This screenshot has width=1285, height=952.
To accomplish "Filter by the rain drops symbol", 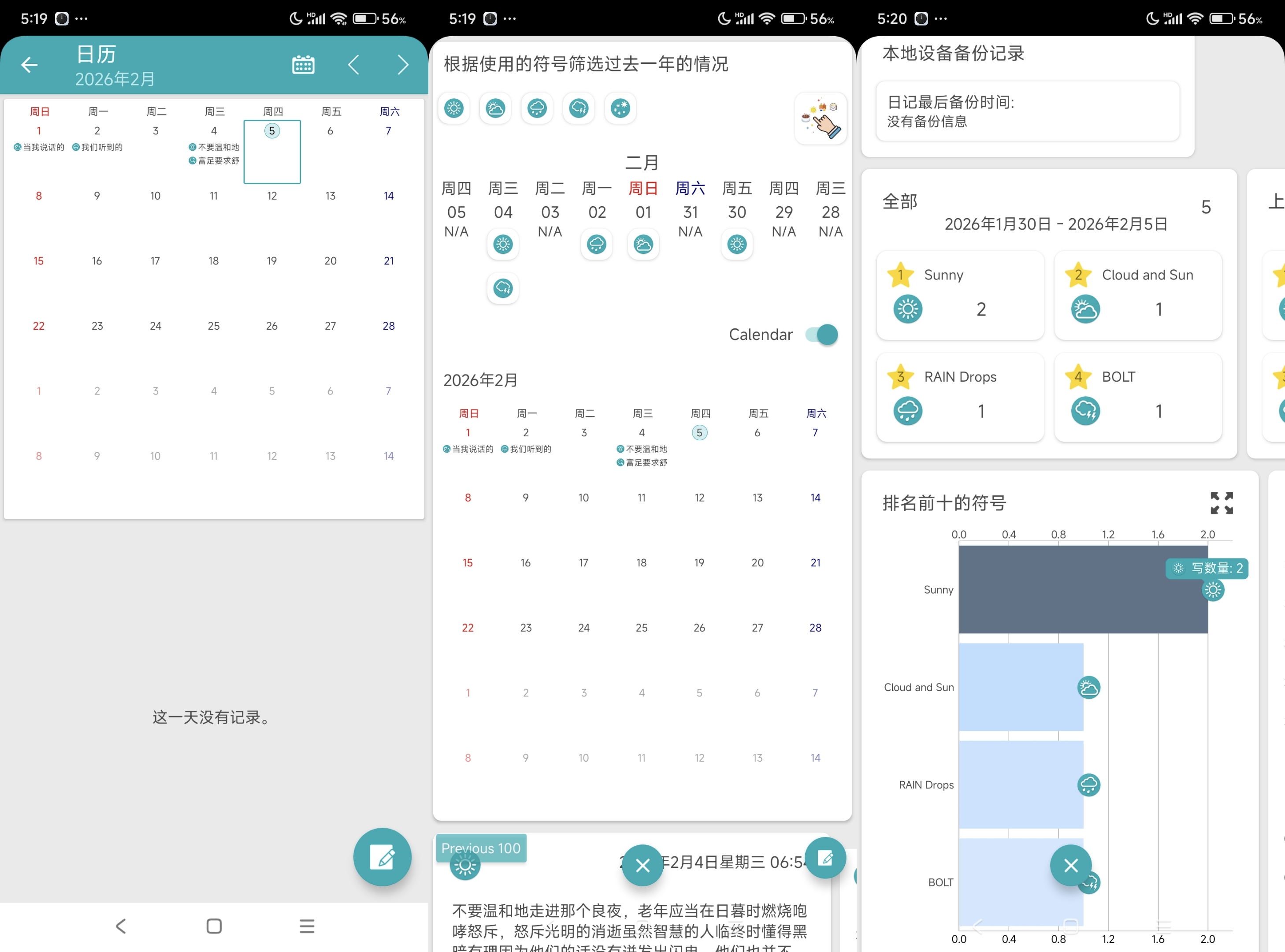I will [x=537, y=108].
